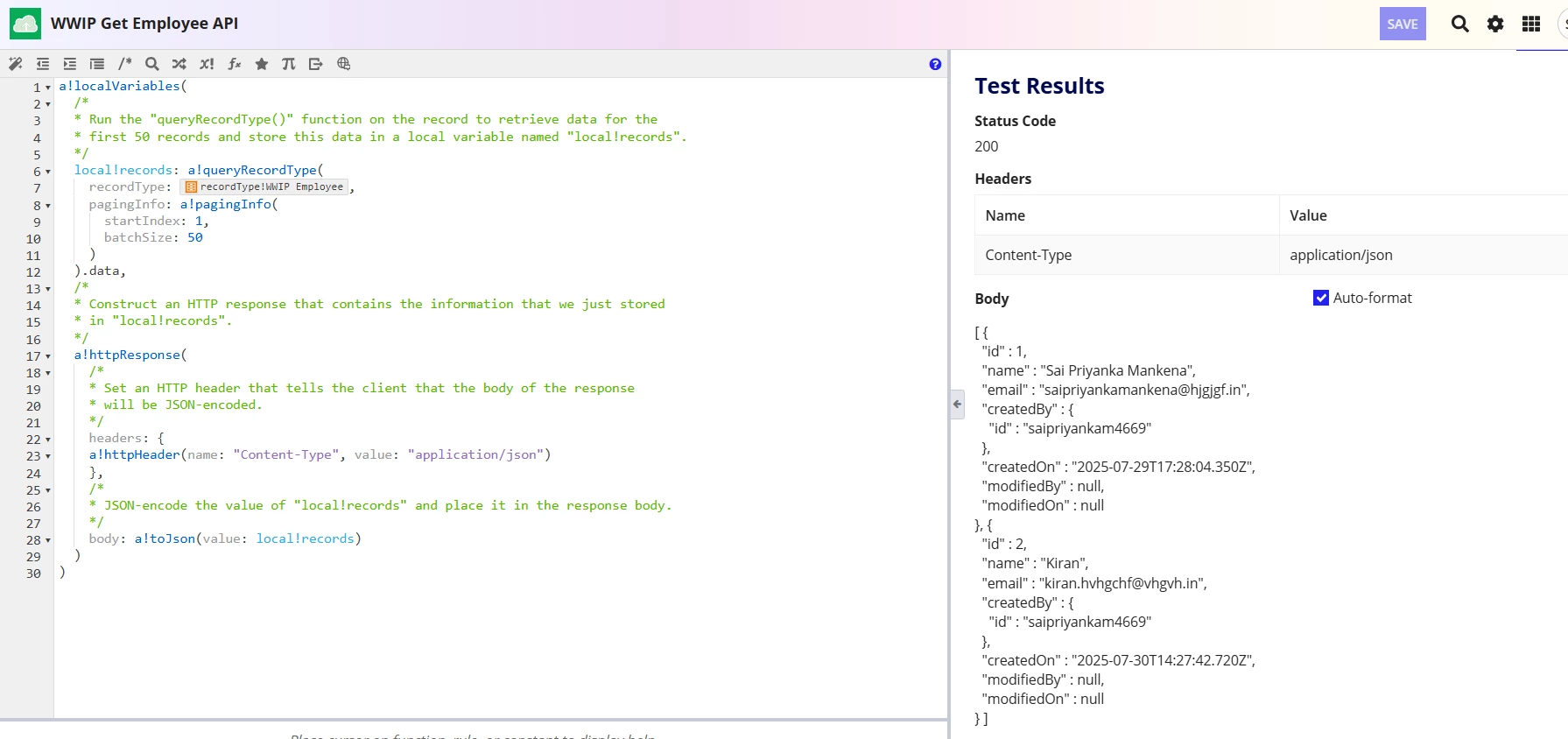This screenshot has height=739, width=1568.
Task: Click the saipriyankamankena@hjgjgf.in email line
Action: click(x=1115, y=390)
